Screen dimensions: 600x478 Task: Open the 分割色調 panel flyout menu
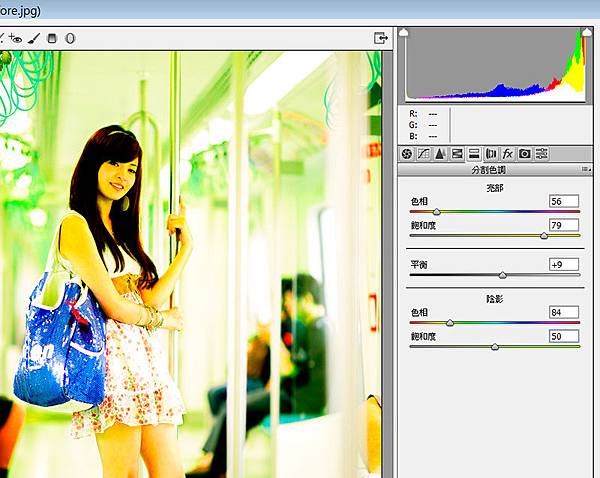586,169
